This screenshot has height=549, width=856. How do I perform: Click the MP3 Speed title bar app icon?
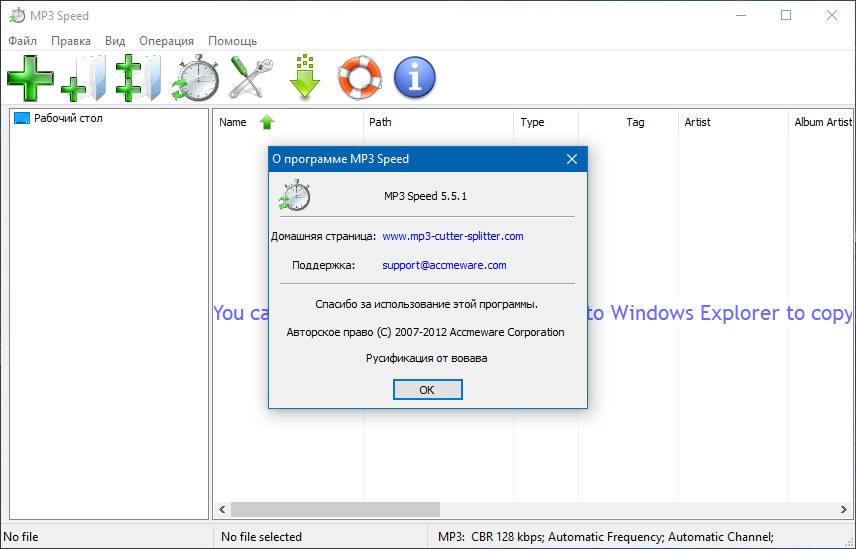click(x=17, y=16)
